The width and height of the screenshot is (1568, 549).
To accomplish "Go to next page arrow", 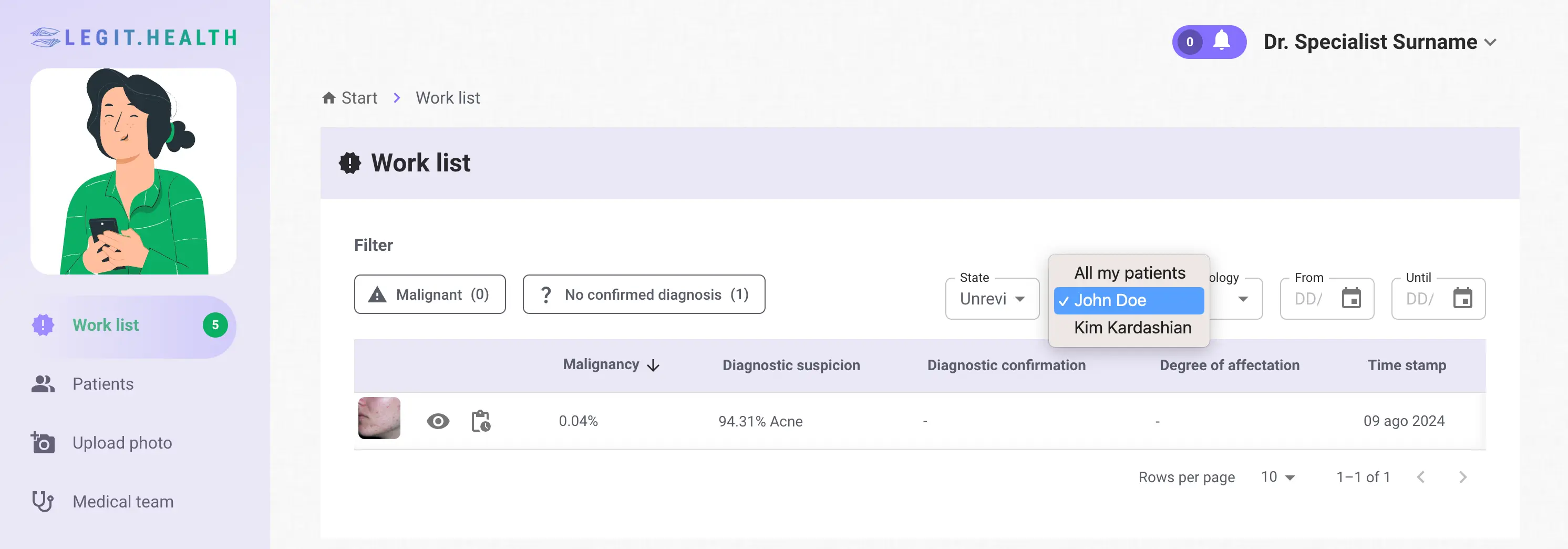I will click(1462, 477).
